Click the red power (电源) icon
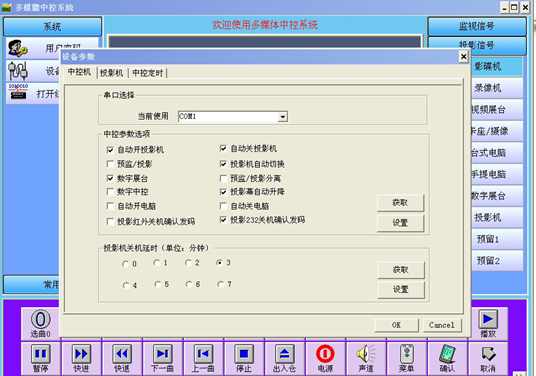Viewport: 536px width, 376px height. [325, 353]
